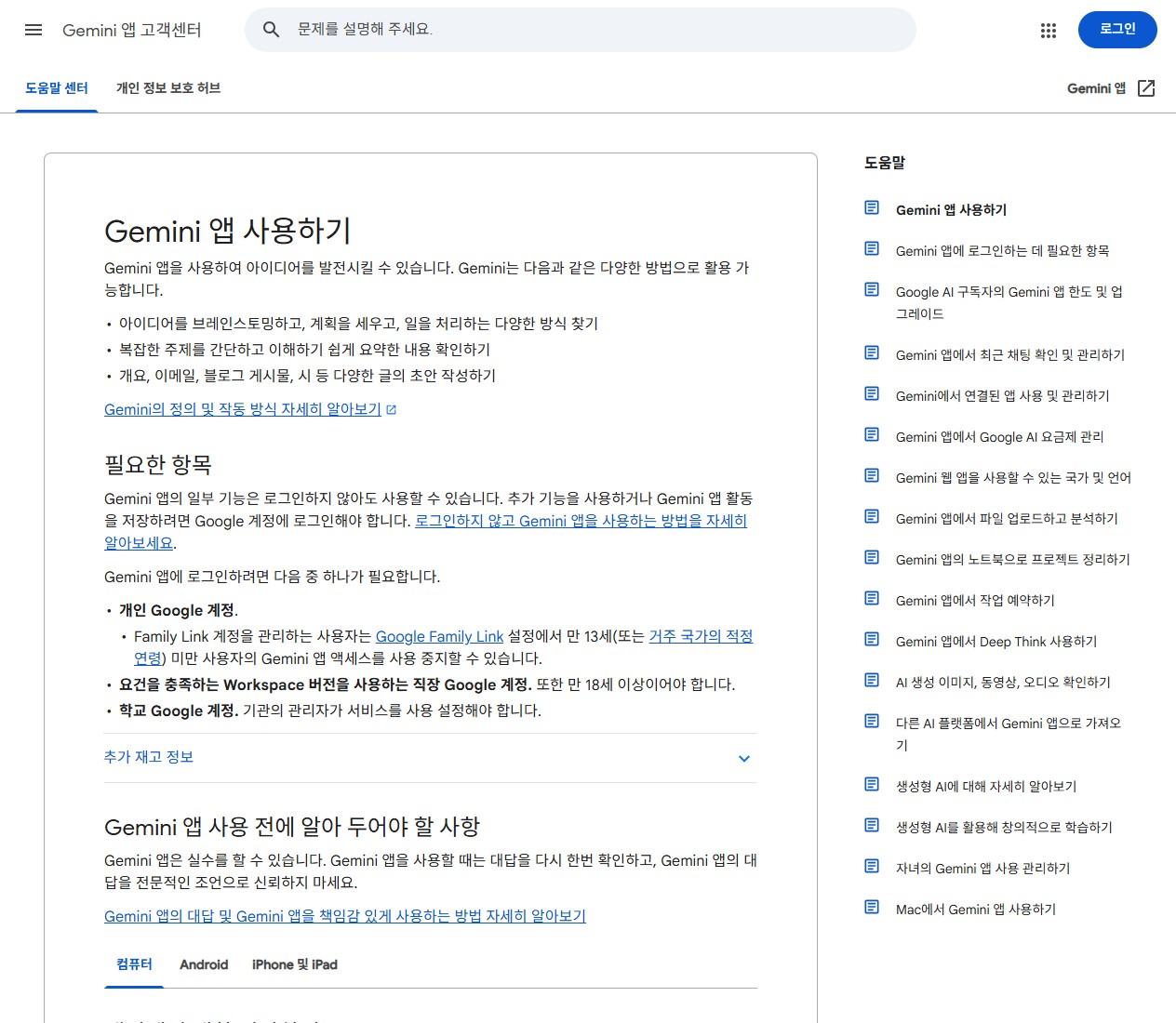Open sidebar article Gemini 앱에서 파일 업로드하고 분석하기
This screenshot has width=1176, height=1023.
[x=1007, y=519]
